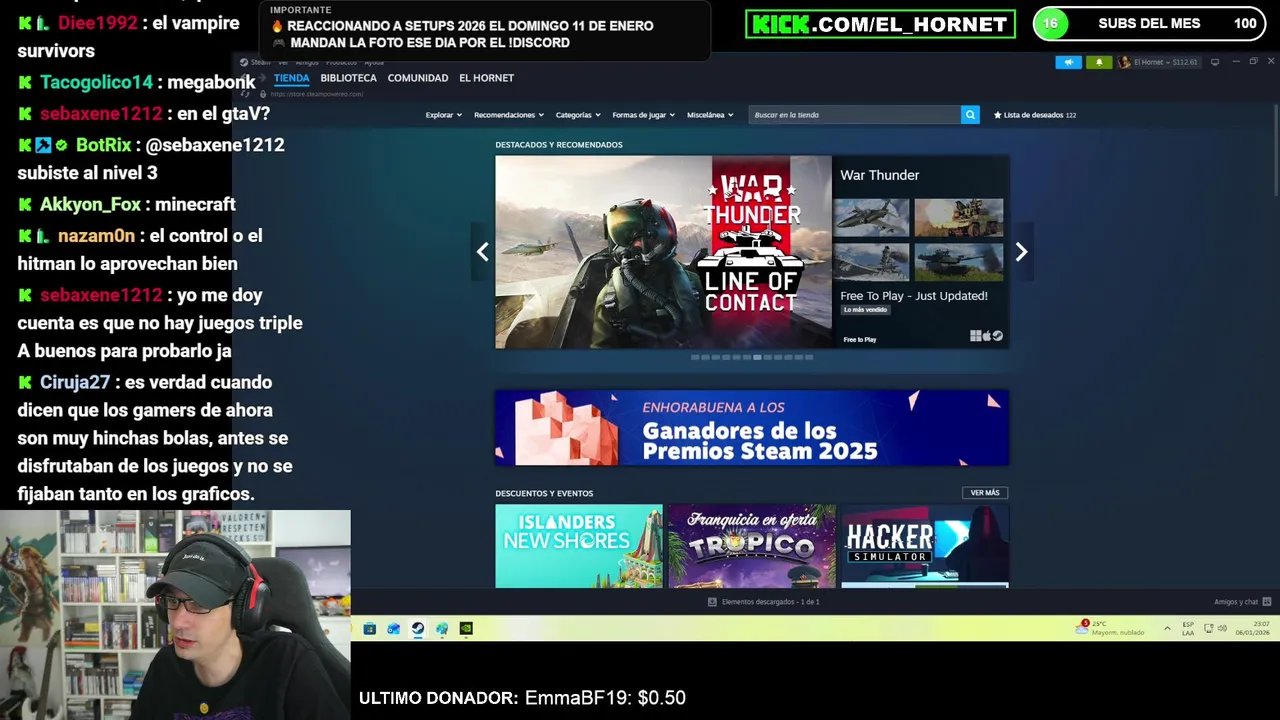Expand the Formas de jugar dropdown
The width and height of the screenshot is (1280, 720).
tap(644, 115)
